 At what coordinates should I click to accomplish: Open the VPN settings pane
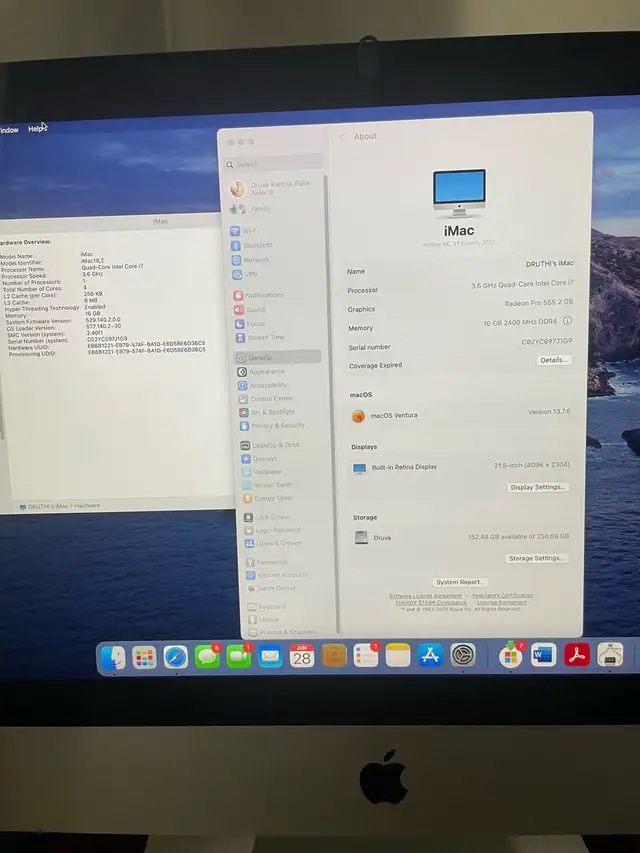(245, 274)
